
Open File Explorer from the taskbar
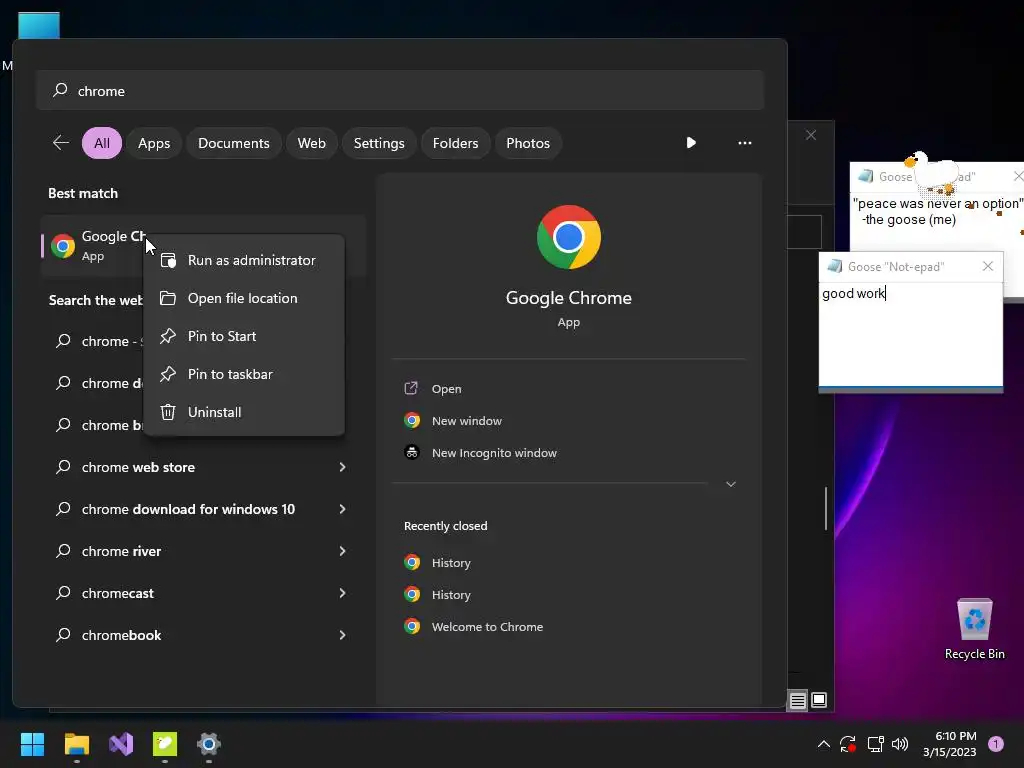click(76, 744)
